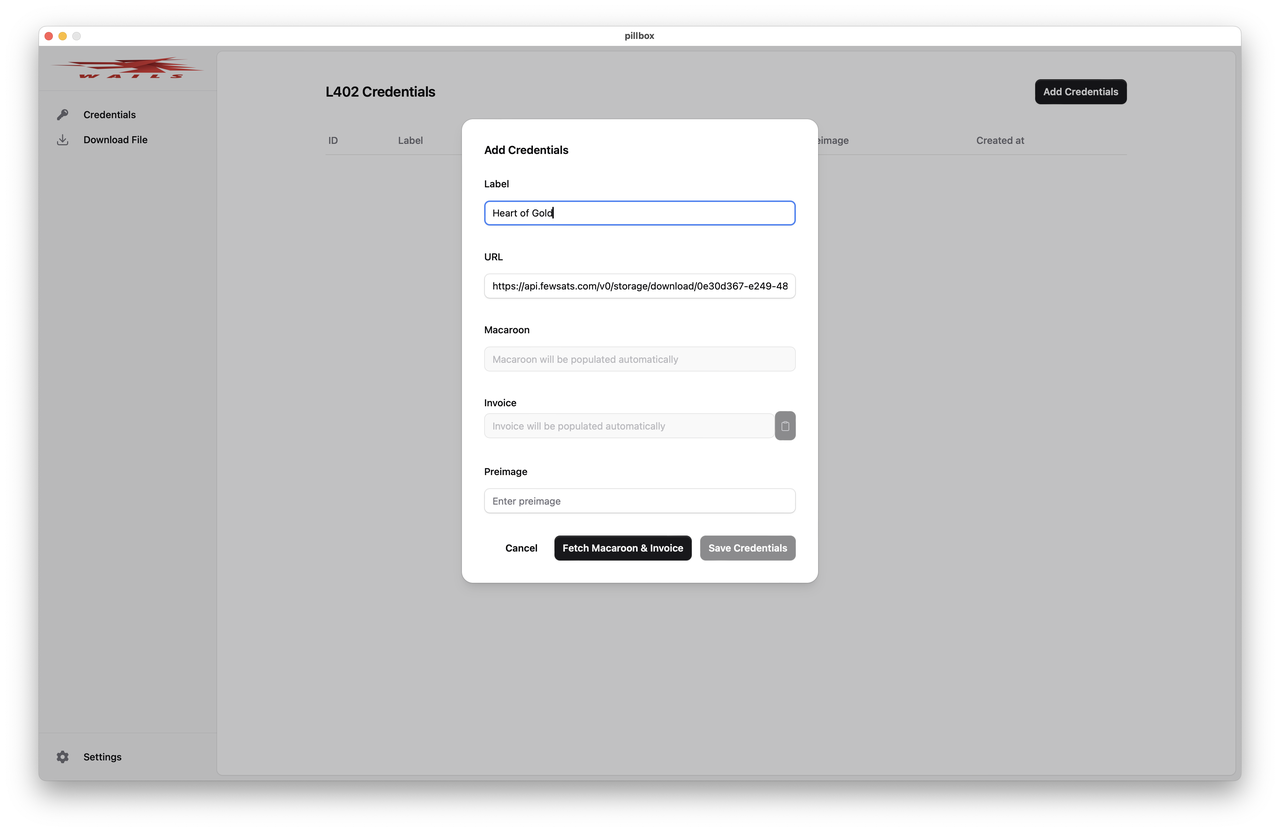1280x832 pixels.
Task: Click the Add Credentials dialog title
Action: [526, 150]
